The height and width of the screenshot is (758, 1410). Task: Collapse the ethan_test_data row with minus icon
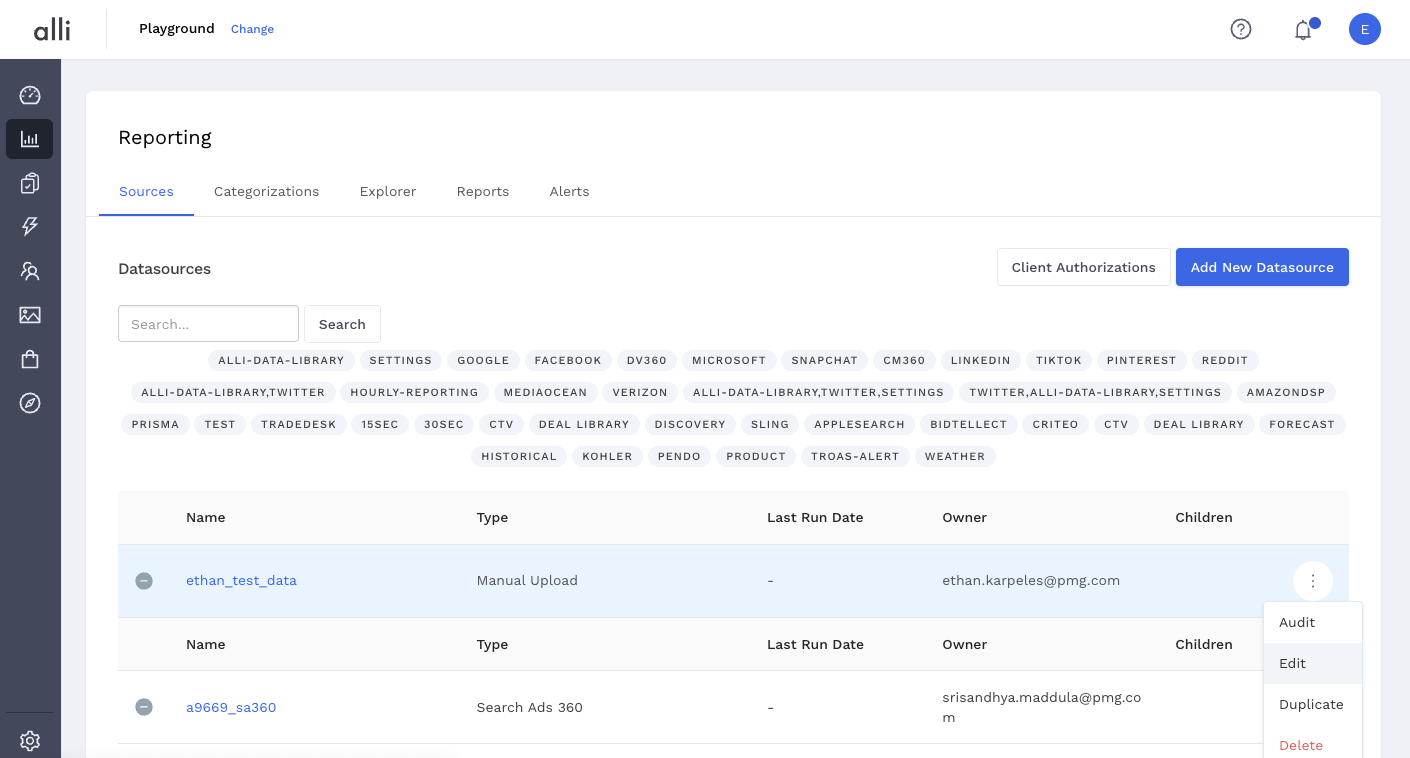(144, 580)
